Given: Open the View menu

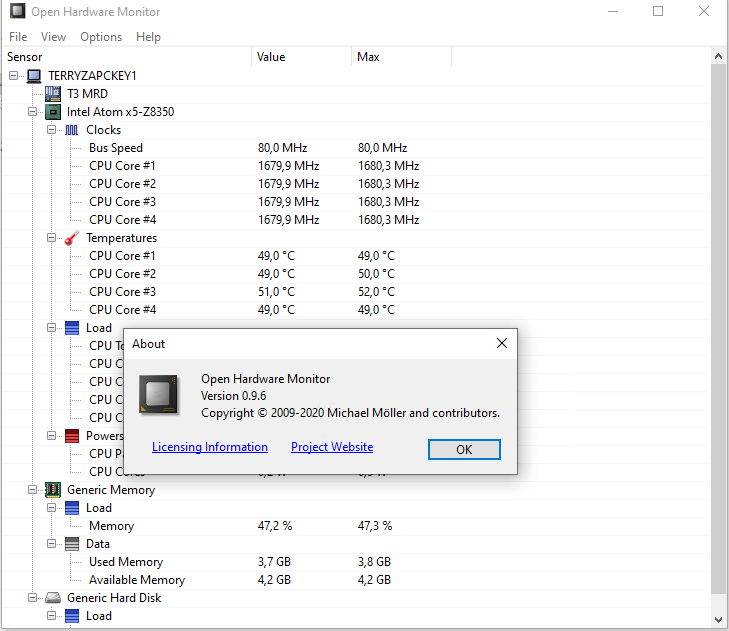Looking at the screenshot, I should click(53, 37).
